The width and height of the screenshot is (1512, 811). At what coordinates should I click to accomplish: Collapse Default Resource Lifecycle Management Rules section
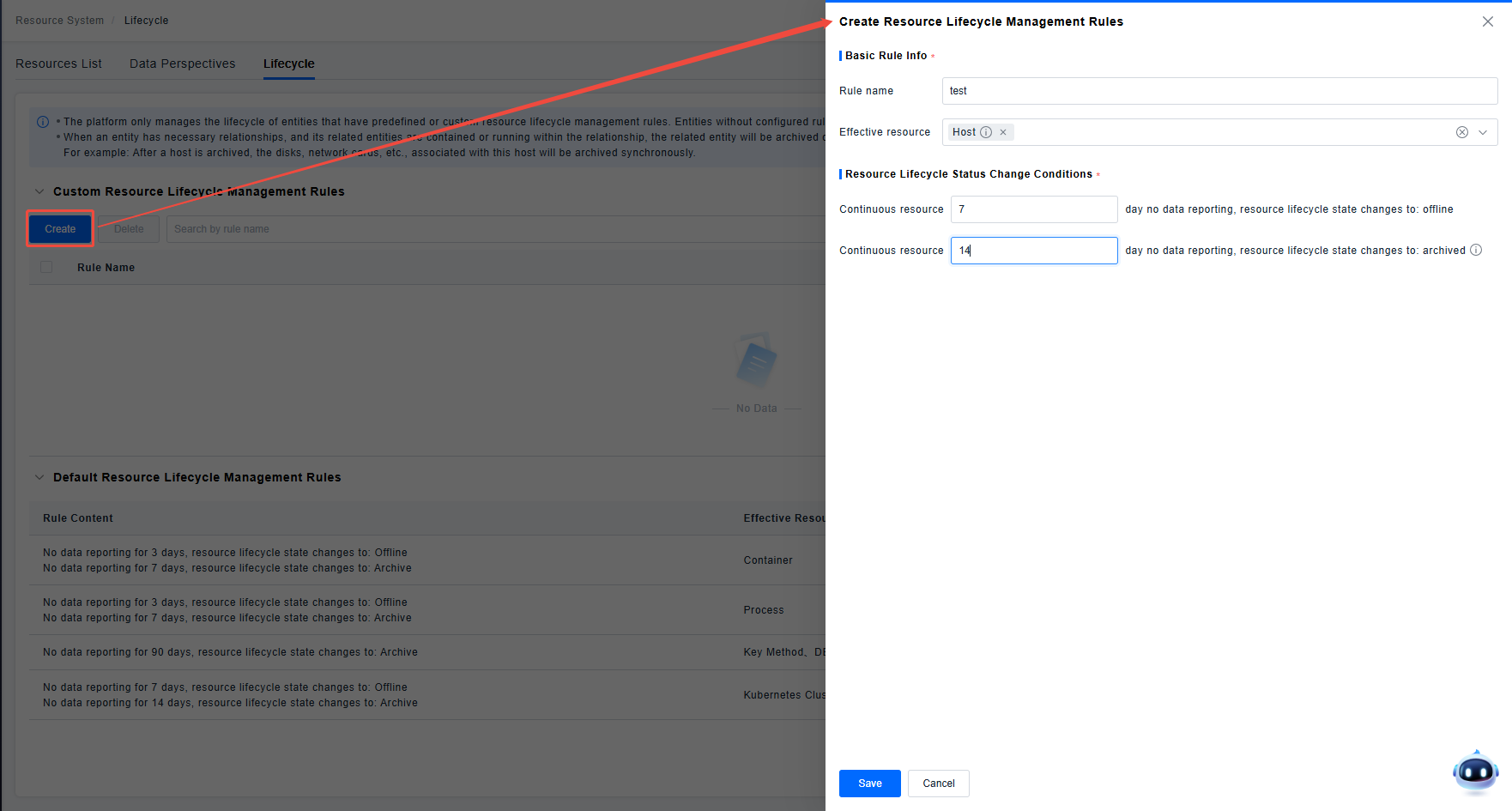click(39, 477)
